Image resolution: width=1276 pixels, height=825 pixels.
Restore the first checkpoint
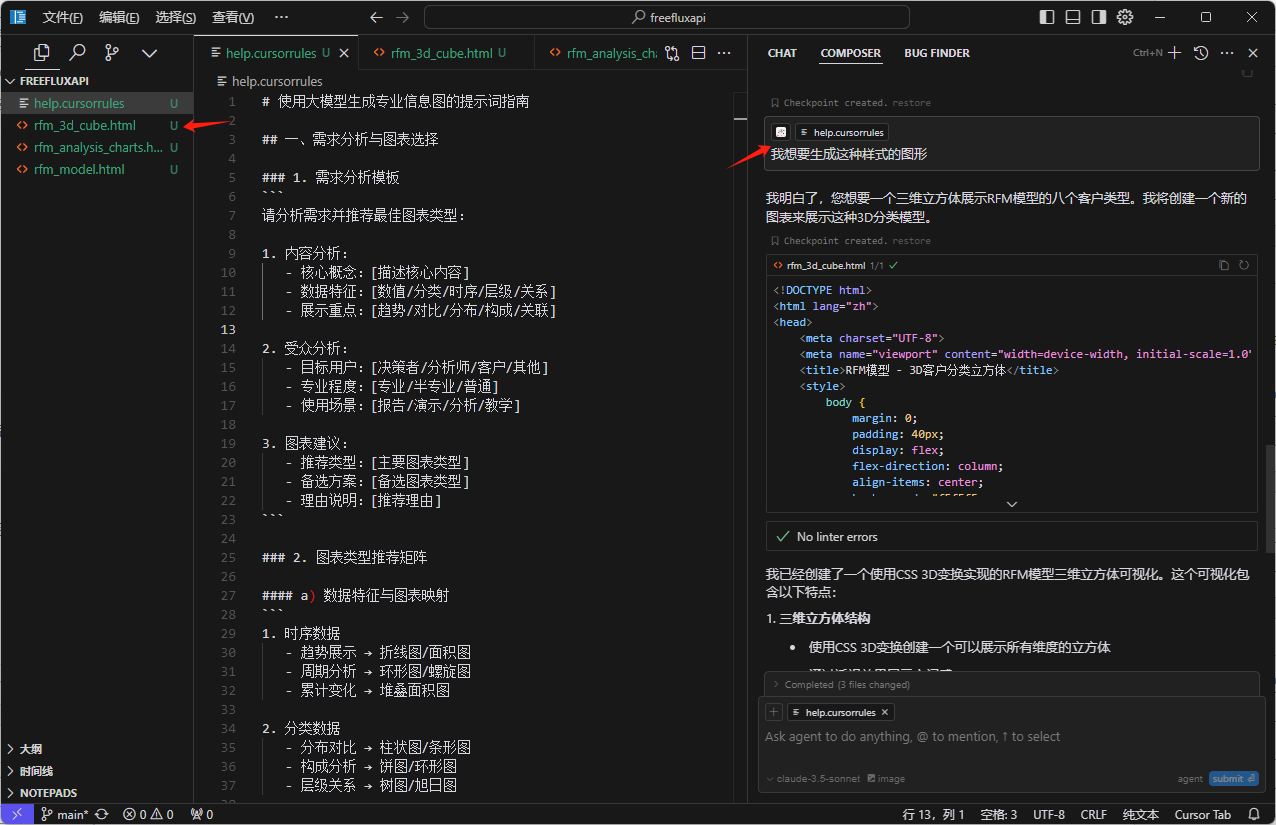(x=912, y=103)
